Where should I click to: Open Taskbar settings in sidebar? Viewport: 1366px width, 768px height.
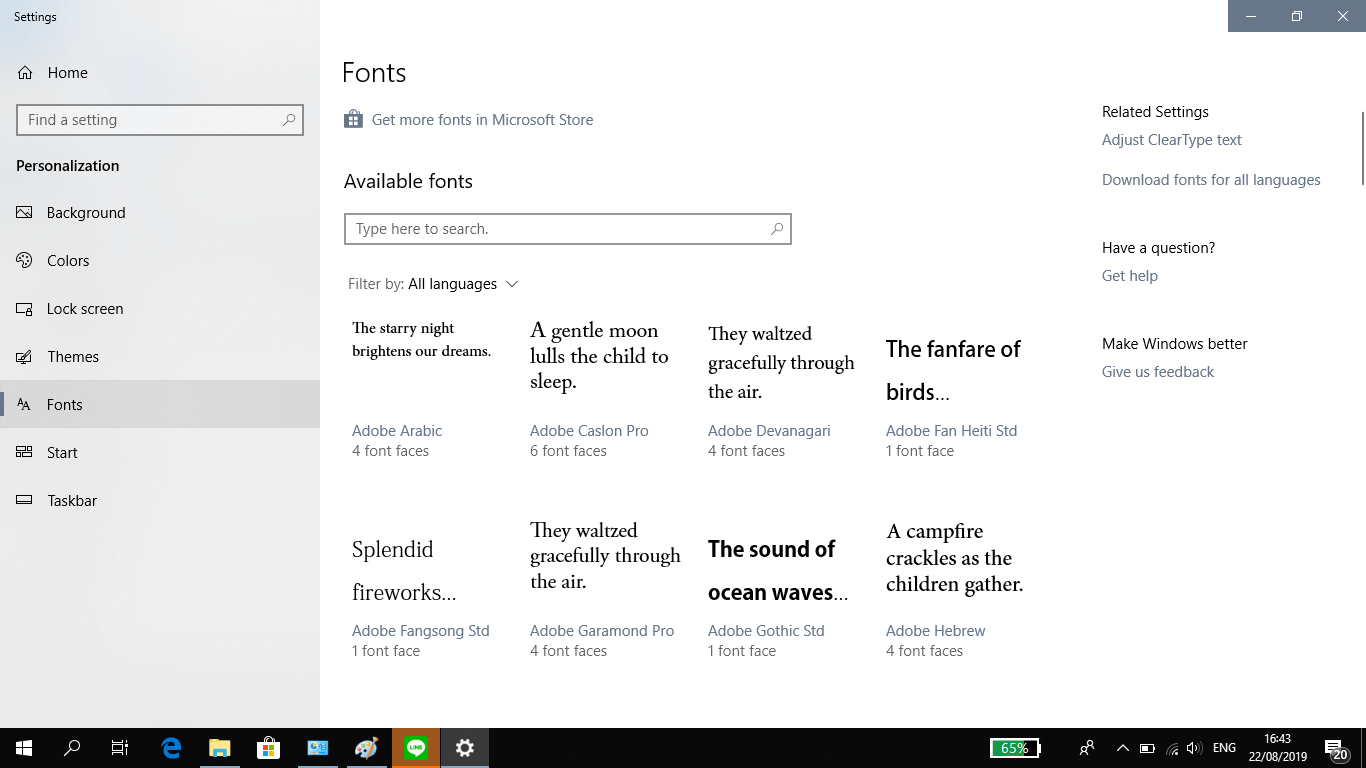pyautogui.click(x=72, y=501)
